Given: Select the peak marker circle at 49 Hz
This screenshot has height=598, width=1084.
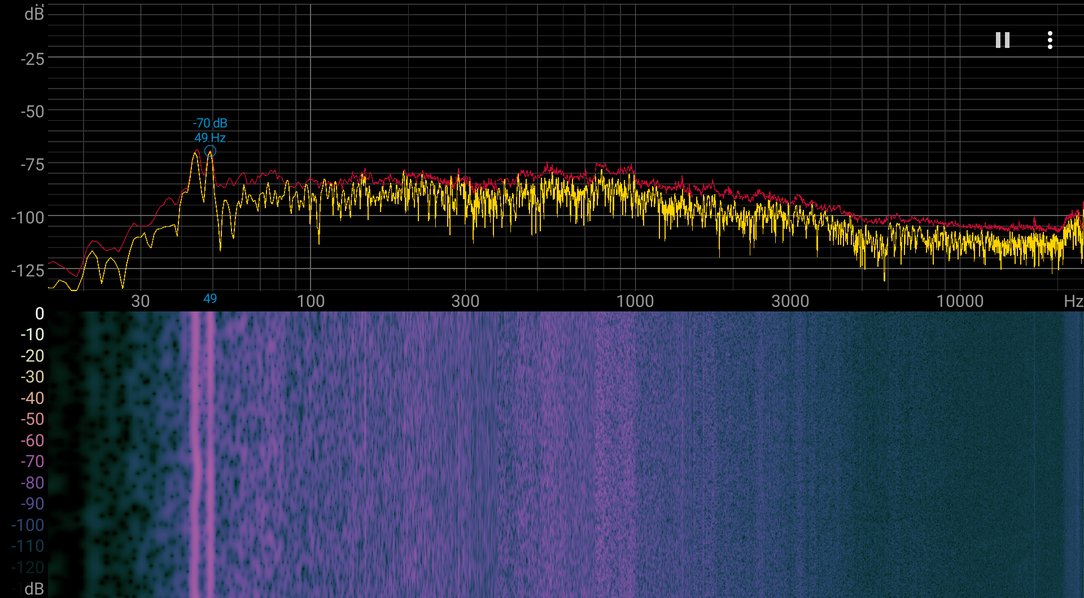Looking at the screenshot, I should pos(210,151).
